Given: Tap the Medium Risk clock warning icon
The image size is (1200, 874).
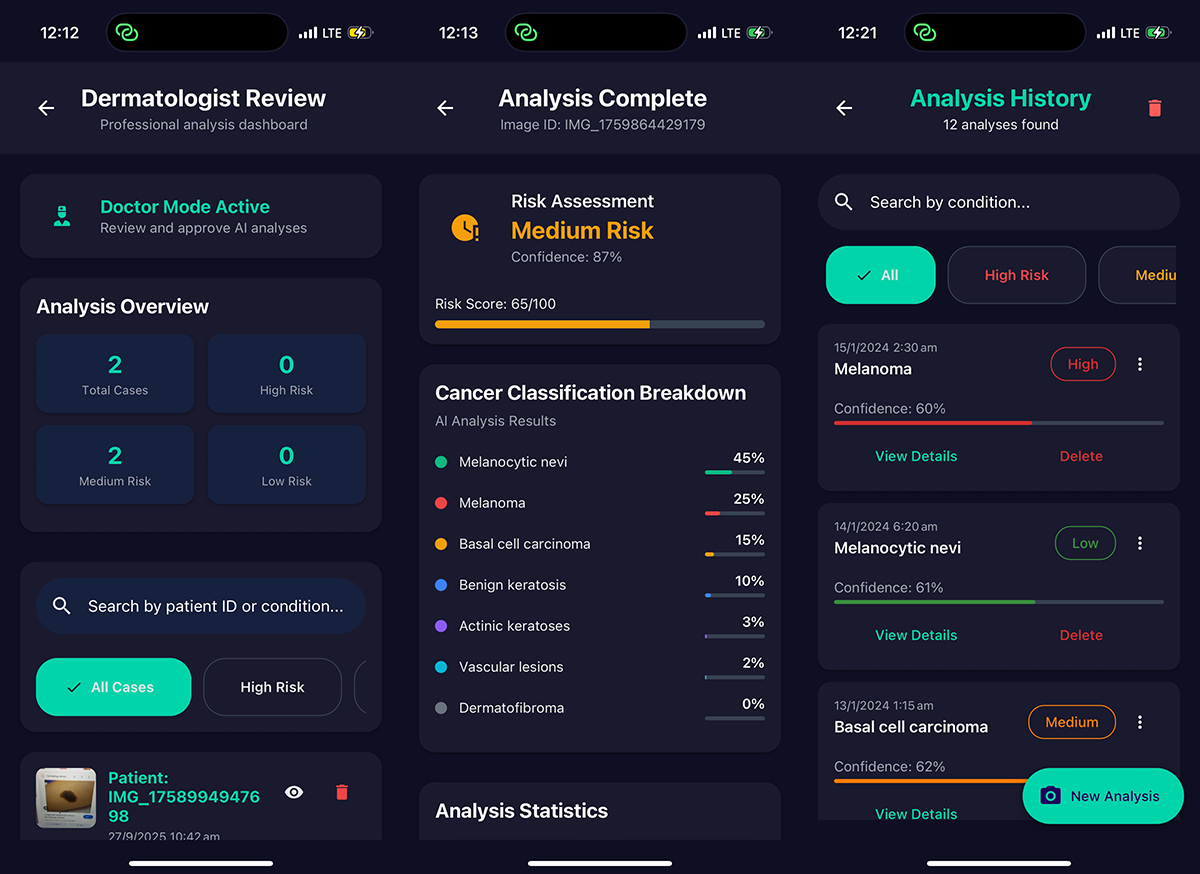Looking at the screenshot, I should pyautogui.click(x=465, y=228).
